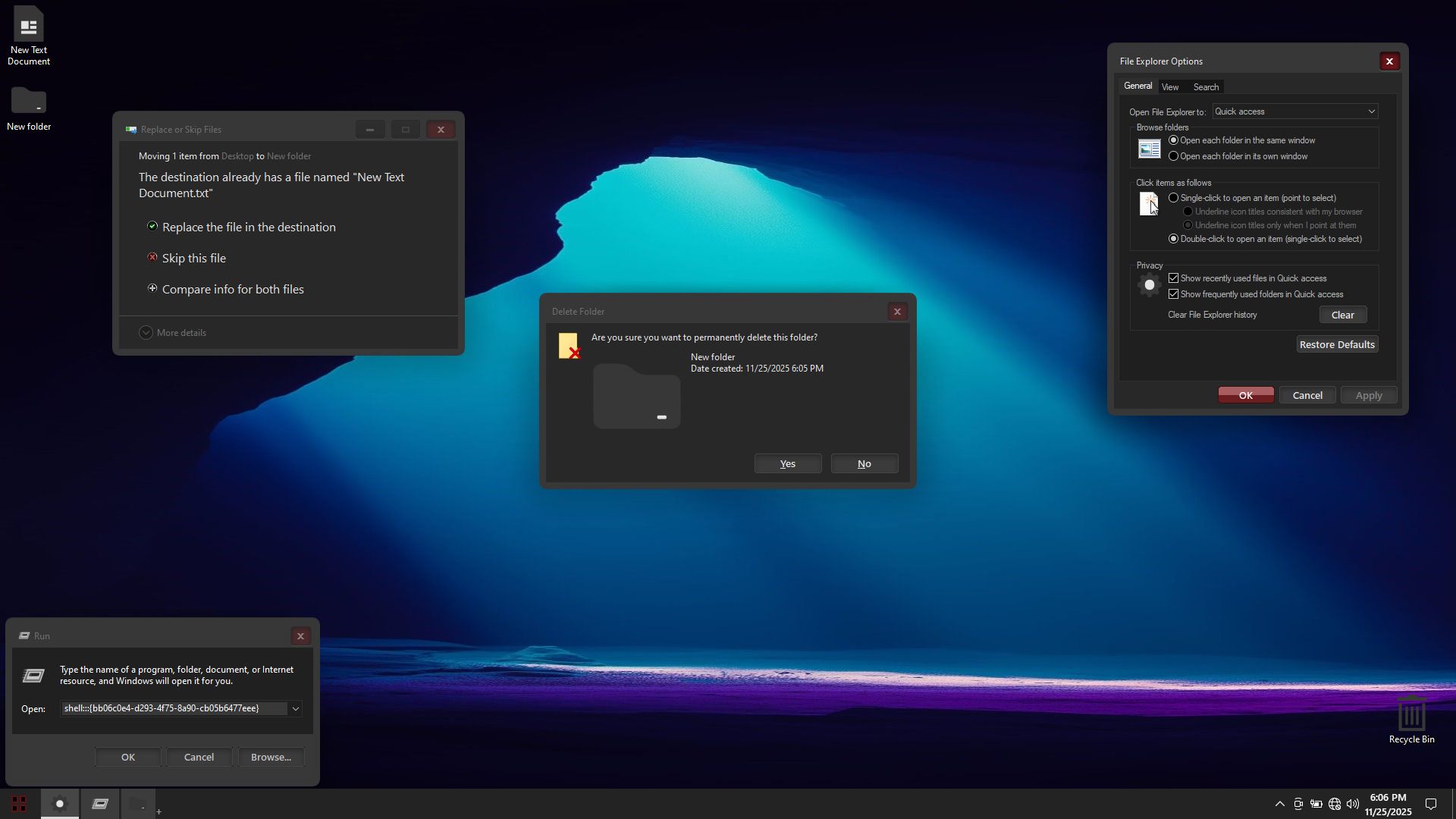Click the Run app taskbar icon
Screen dimensions: 1456x819
(x=100, y=804)
